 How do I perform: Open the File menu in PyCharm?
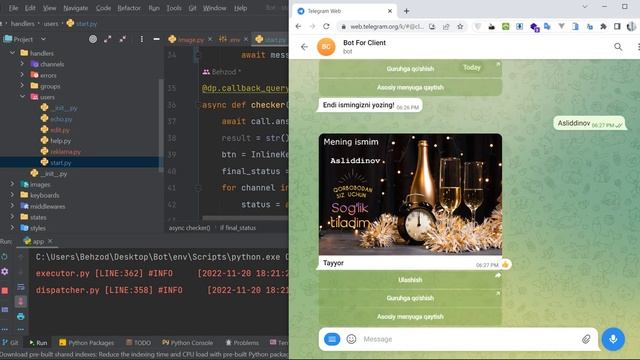pos(13,8)
